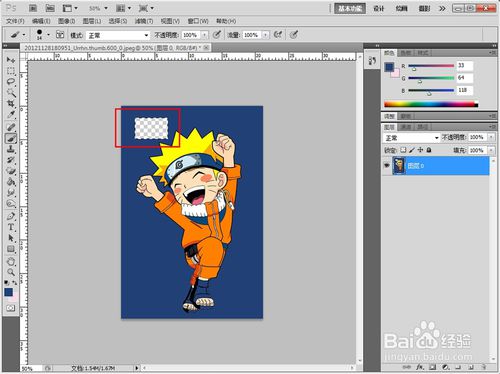Screen dimensions: 500x374
Task: Open the flow slider arrow in options bar
Action: point(265,35)
